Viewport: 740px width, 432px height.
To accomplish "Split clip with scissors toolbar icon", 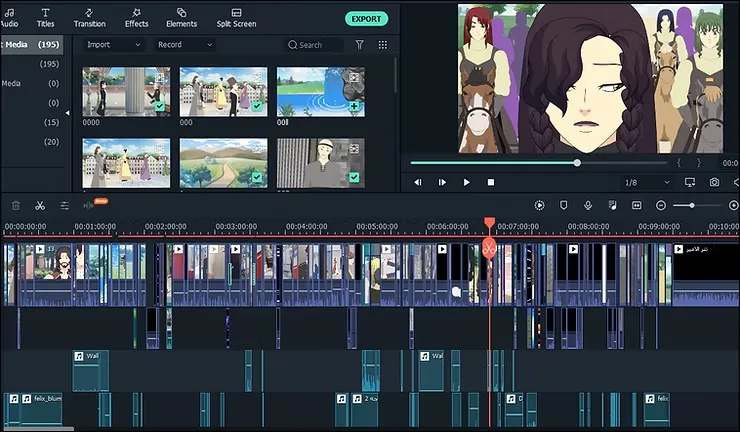I will pyautogui.click(x=40, y=205).
